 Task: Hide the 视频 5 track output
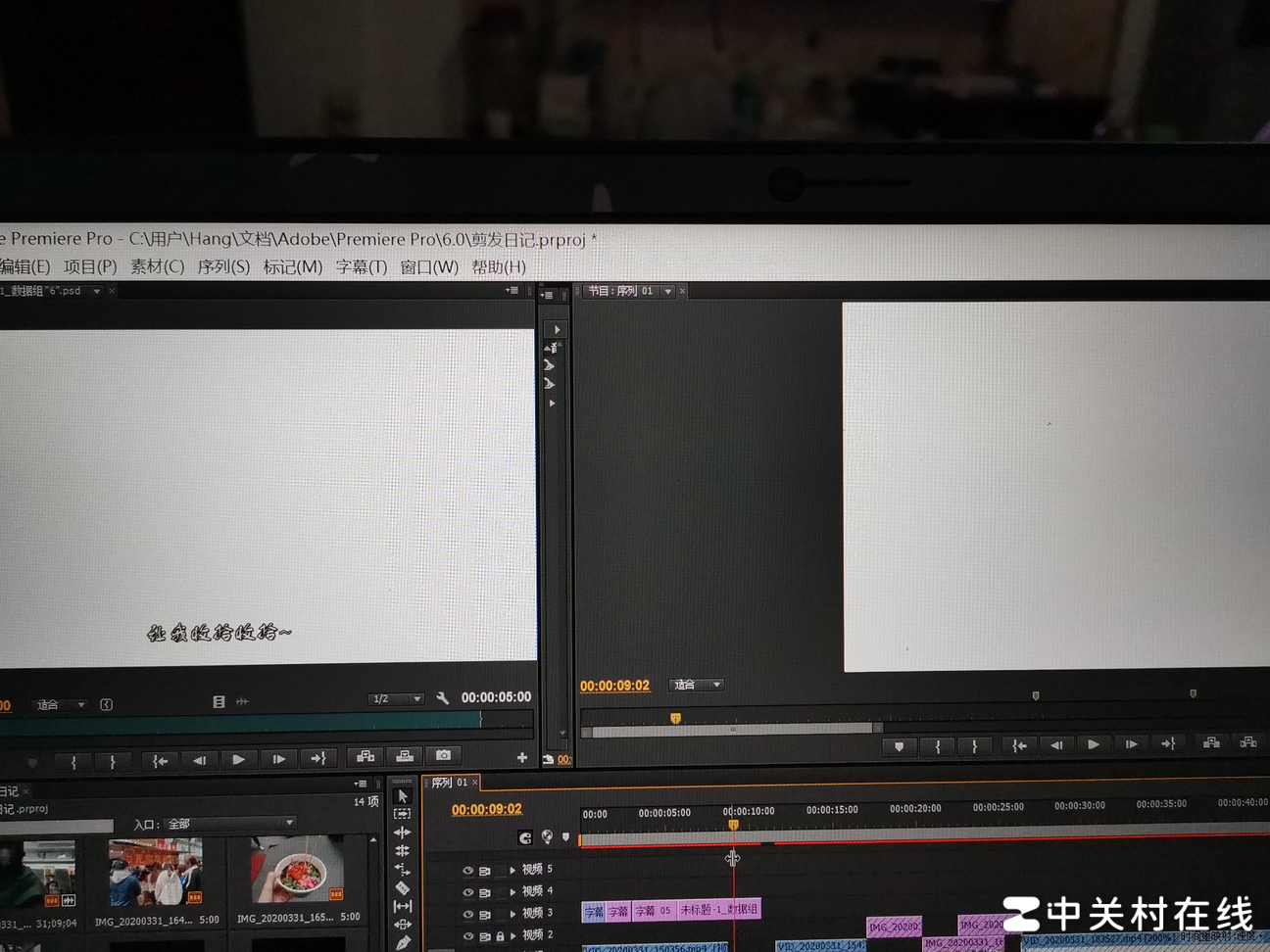tap(467, 870)
